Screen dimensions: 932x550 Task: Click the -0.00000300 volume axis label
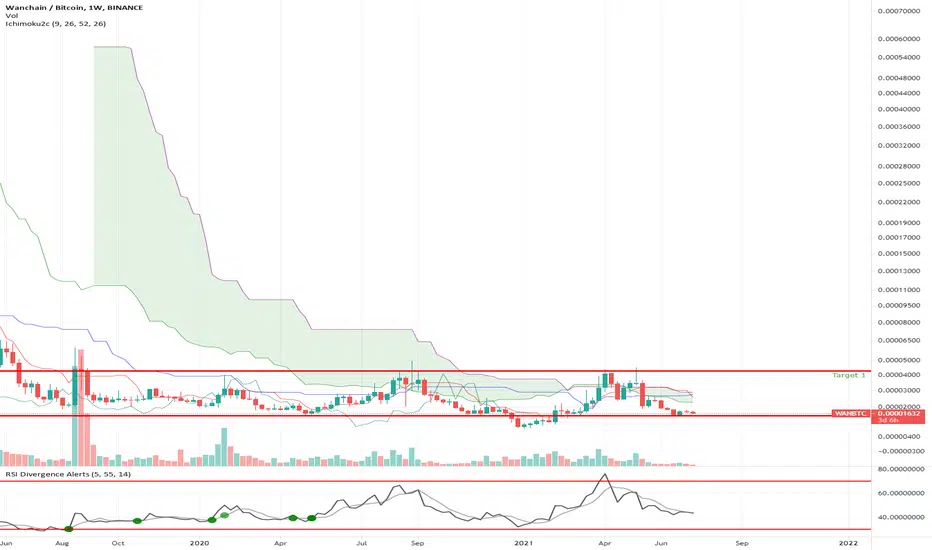pyautogui.click(x=899, y=451)
